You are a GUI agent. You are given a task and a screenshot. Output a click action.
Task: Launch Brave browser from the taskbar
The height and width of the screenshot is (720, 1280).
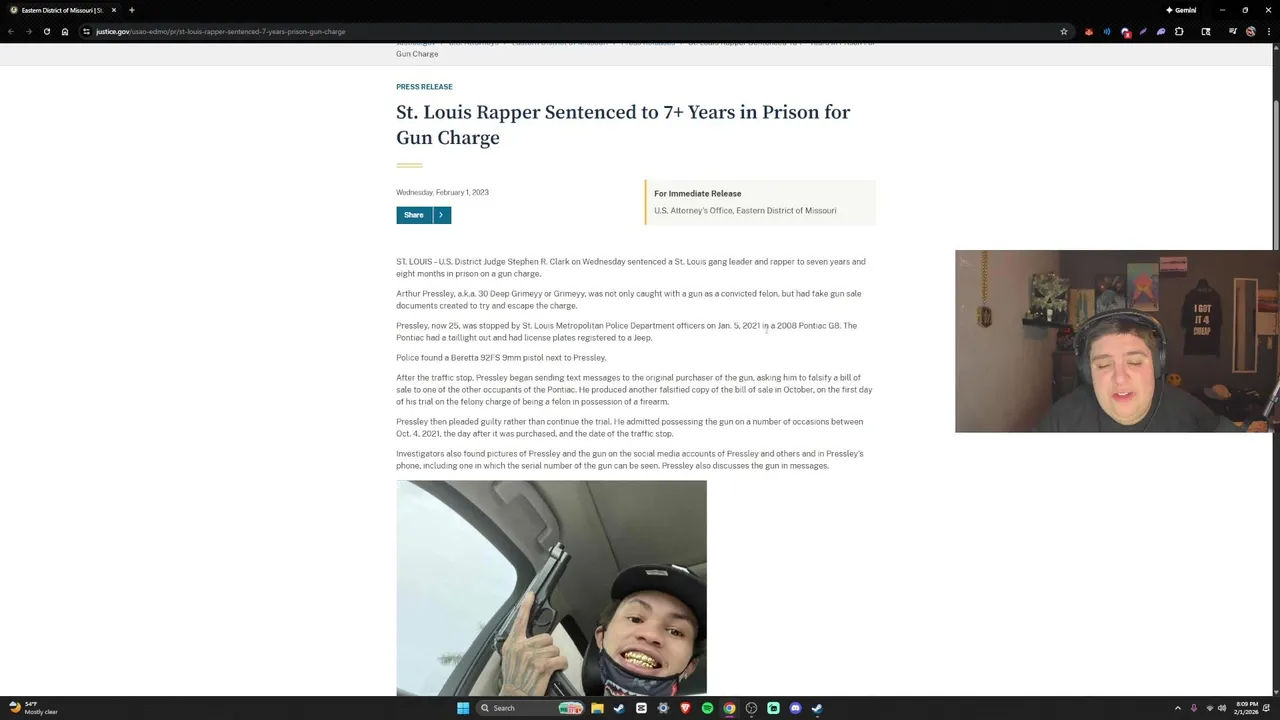[x=685, y=708]
